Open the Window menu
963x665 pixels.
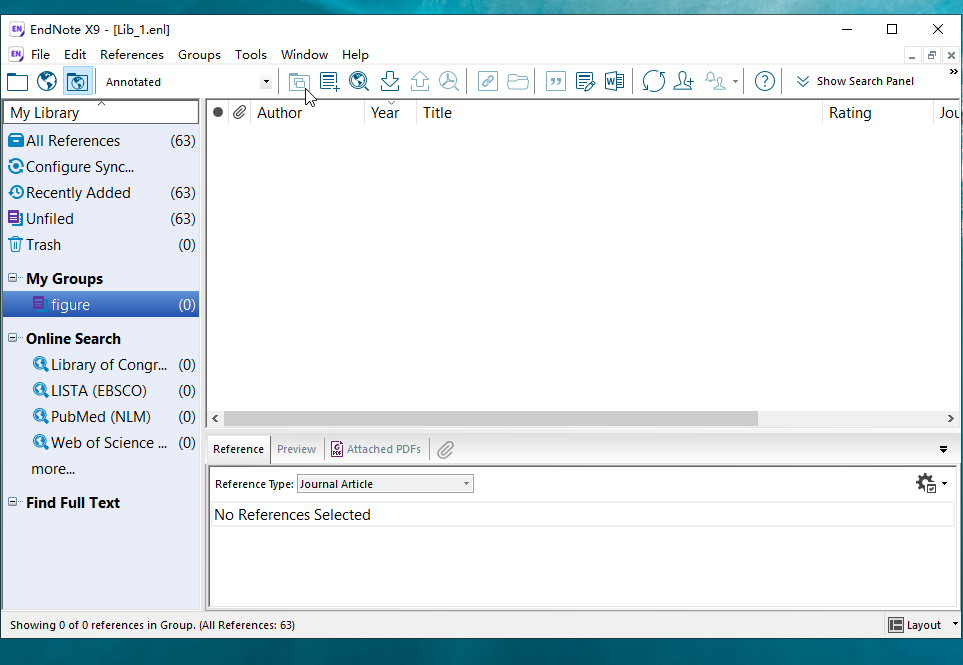[x=305, y=55]
